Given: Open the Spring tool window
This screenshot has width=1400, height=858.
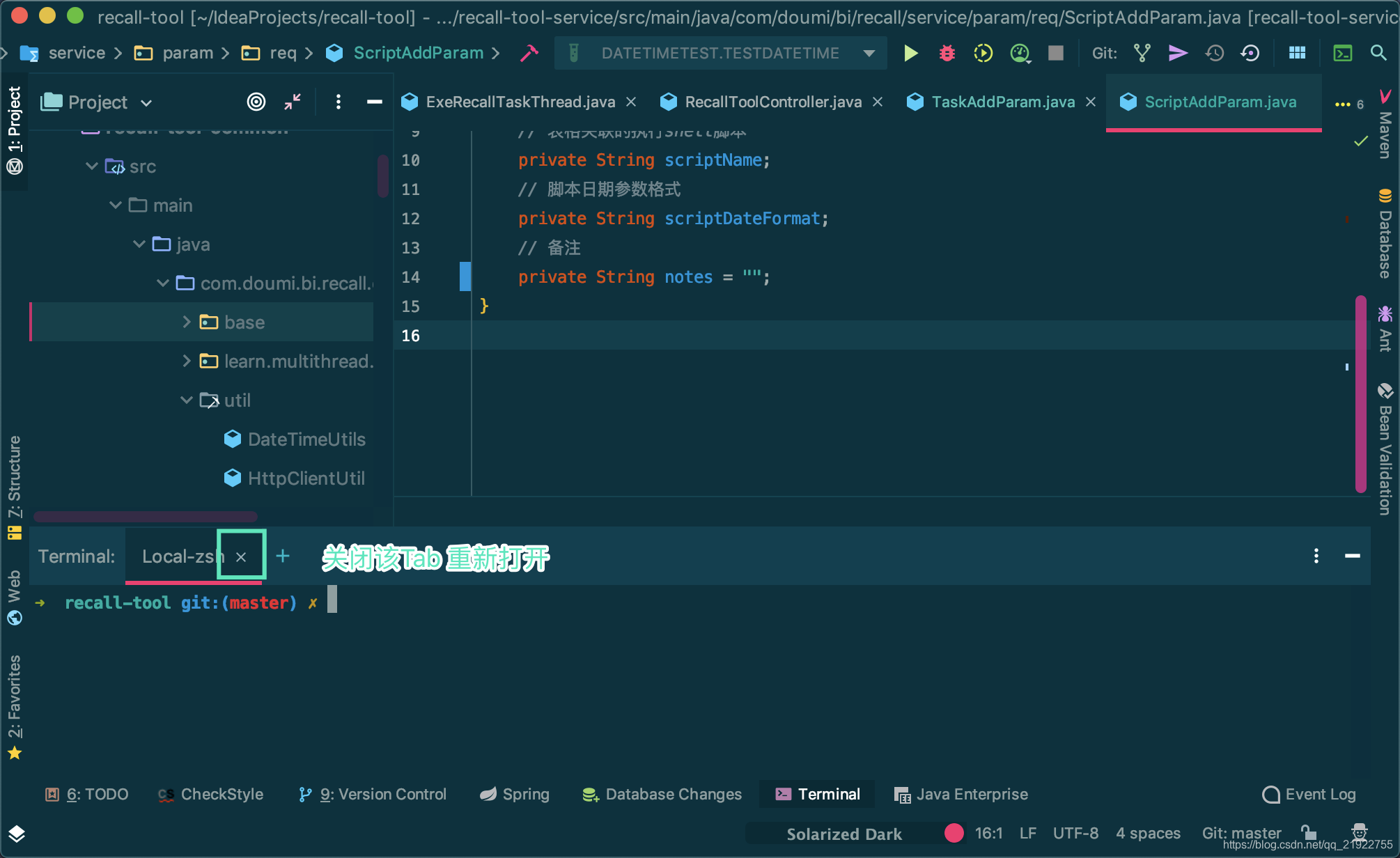Looking at the screenshot, I should (x=515, y=795).
